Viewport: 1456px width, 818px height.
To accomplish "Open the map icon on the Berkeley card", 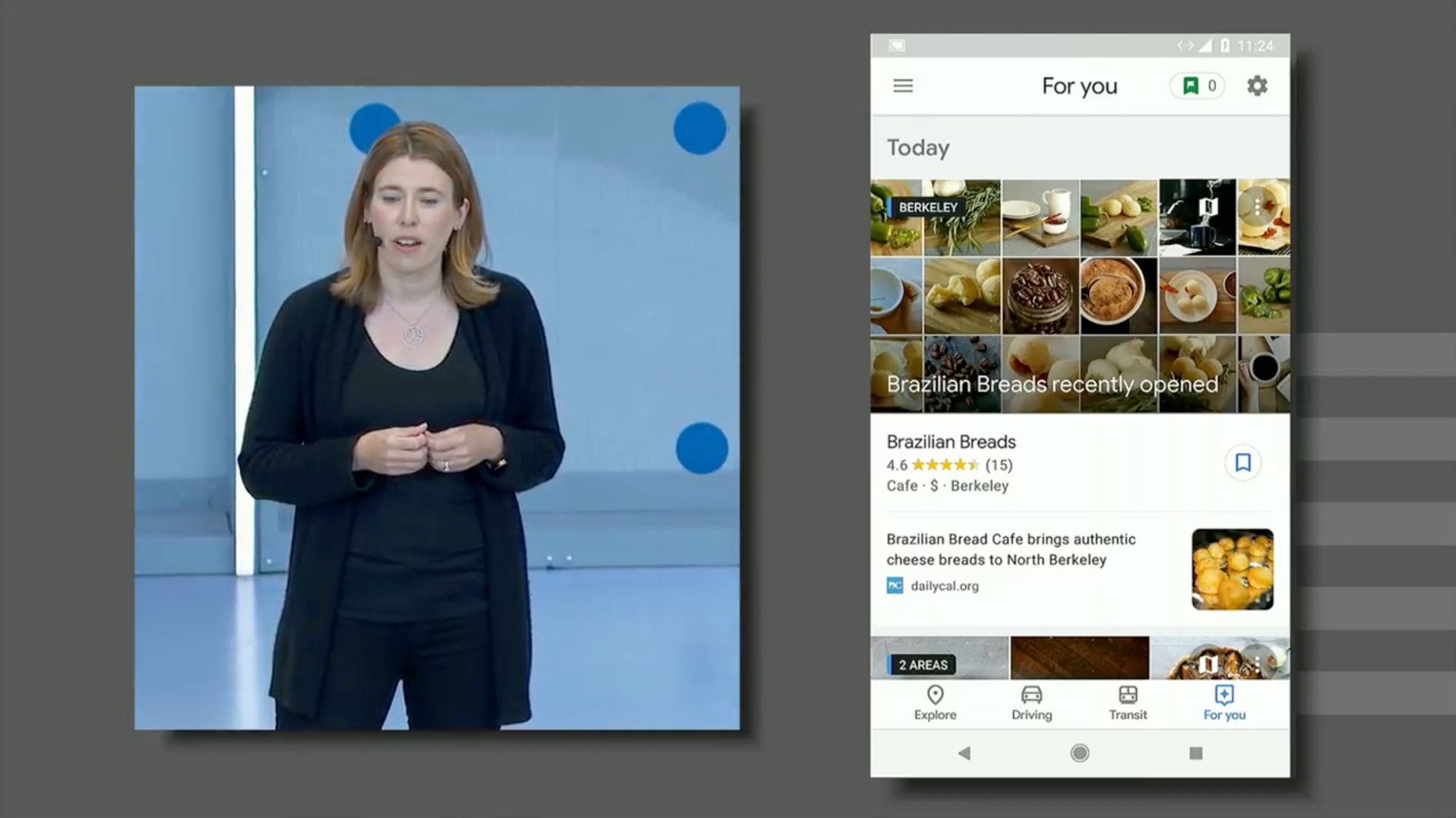I will point(1208,206).
